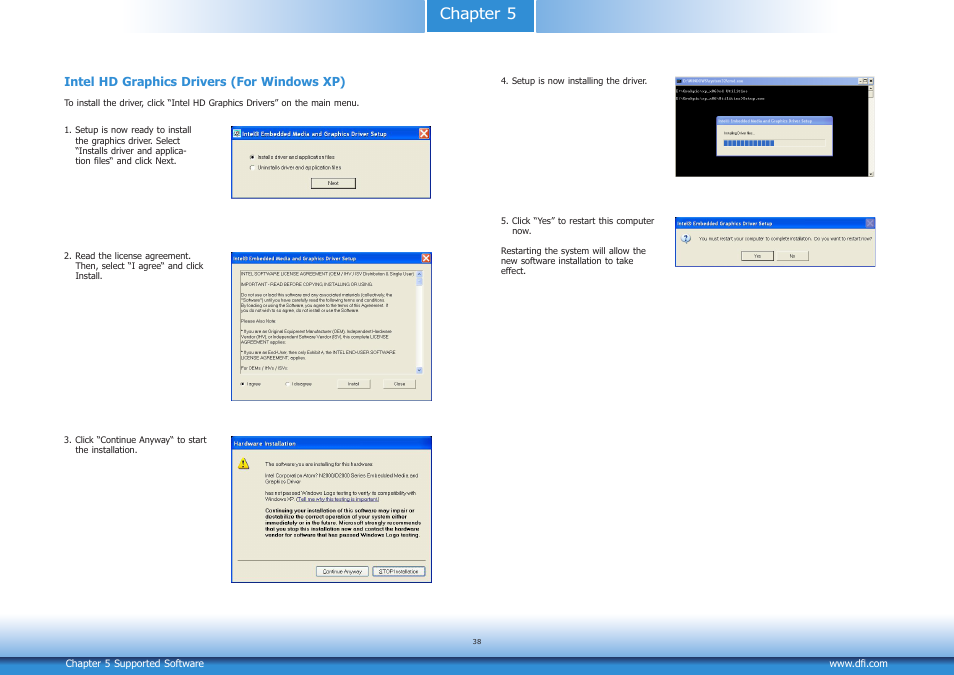Minimize the command prompt window
Viewport: 954px width, 675px height.
[860, 81]
